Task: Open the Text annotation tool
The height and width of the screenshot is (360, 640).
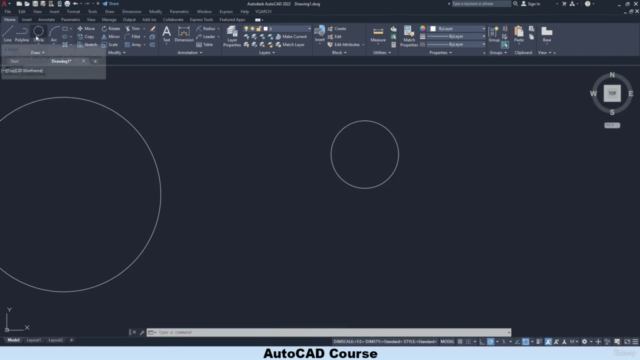Action: (167, 34)
